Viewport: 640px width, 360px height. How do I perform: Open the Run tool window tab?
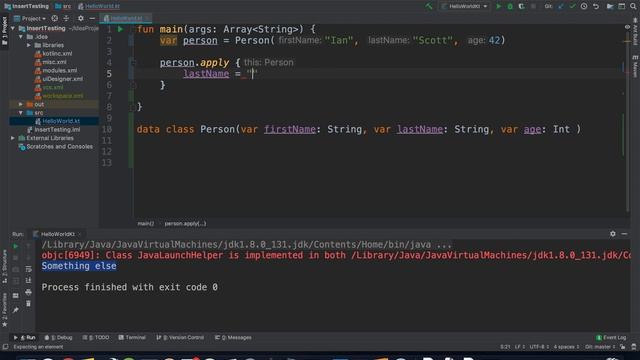point(25,338)
